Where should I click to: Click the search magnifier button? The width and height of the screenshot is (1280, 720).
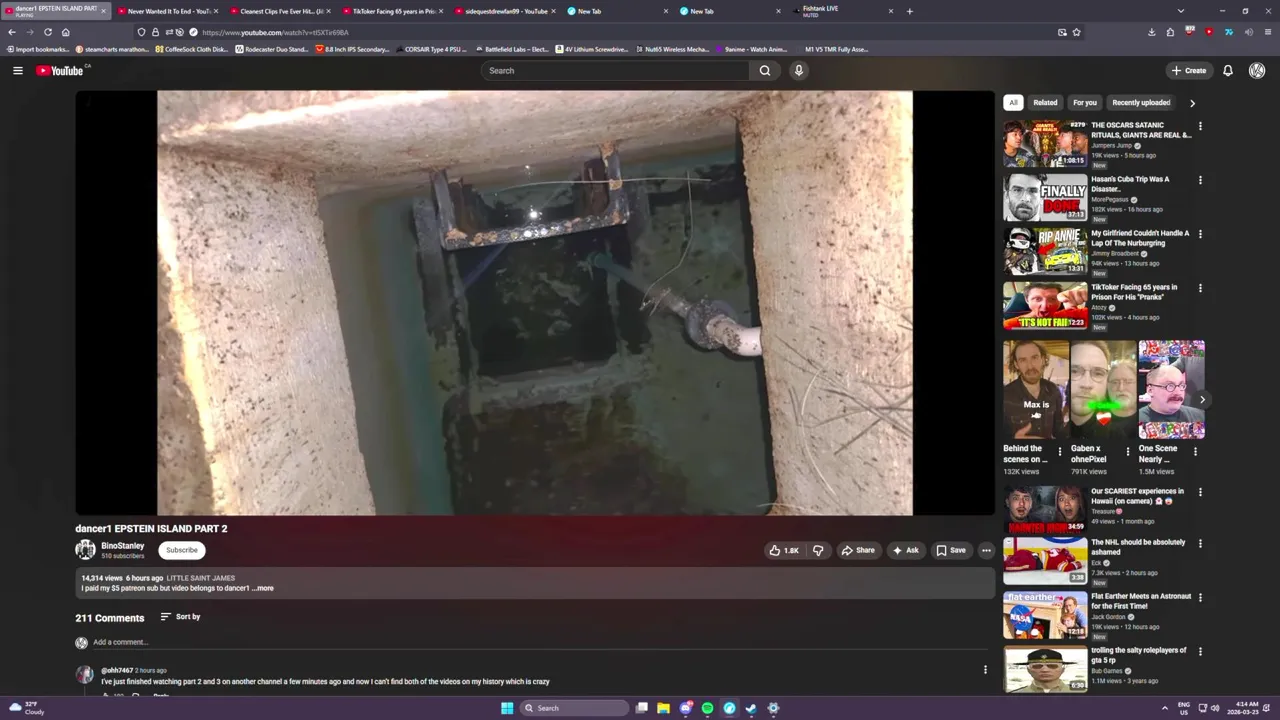pos(765,70)
